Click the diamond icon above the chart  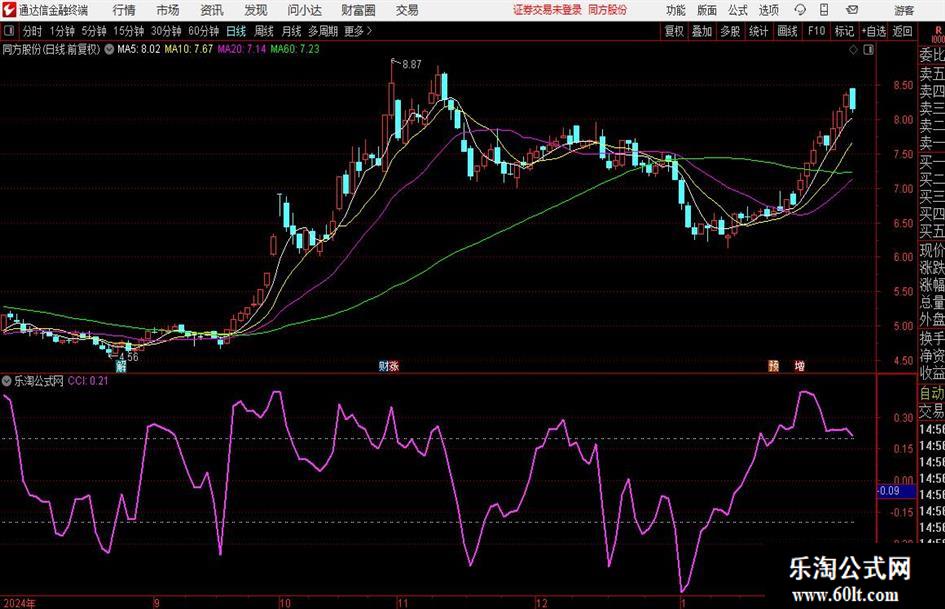(853, 50)
